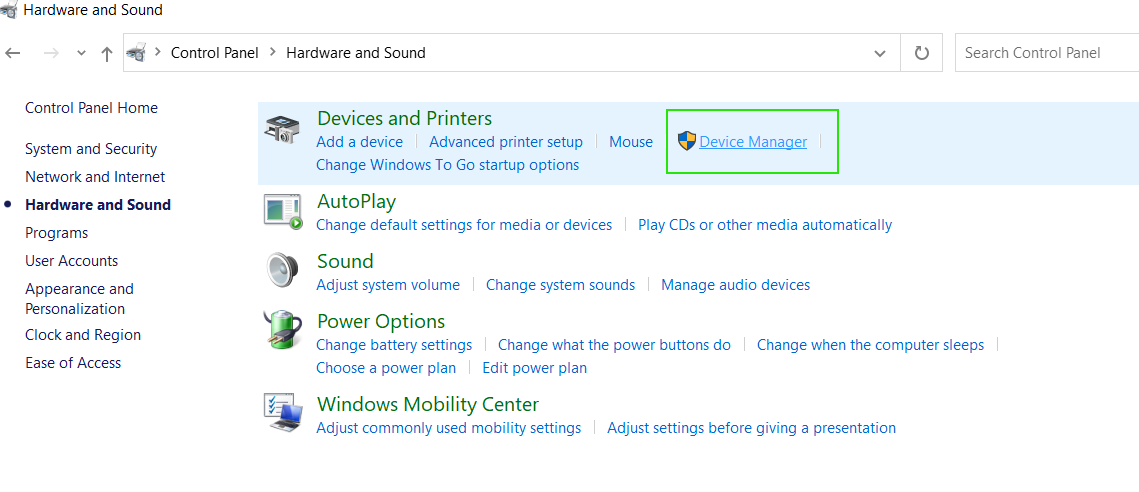Viewport: 1139px width, 492px height.
Task: Go back with the left arrow
Action: (x=12, y=53)
